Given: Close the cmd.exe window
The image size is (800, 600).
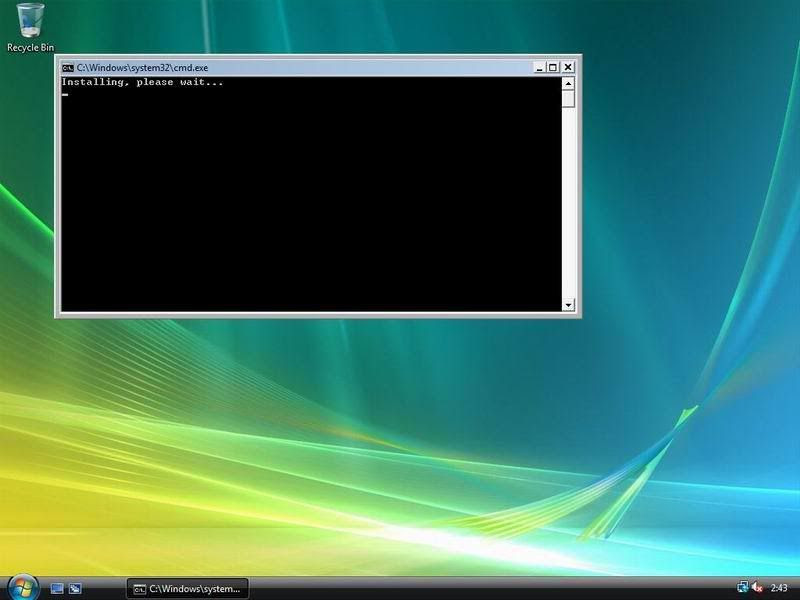Looking at the screenshot, I should click(x=568, y=67).
